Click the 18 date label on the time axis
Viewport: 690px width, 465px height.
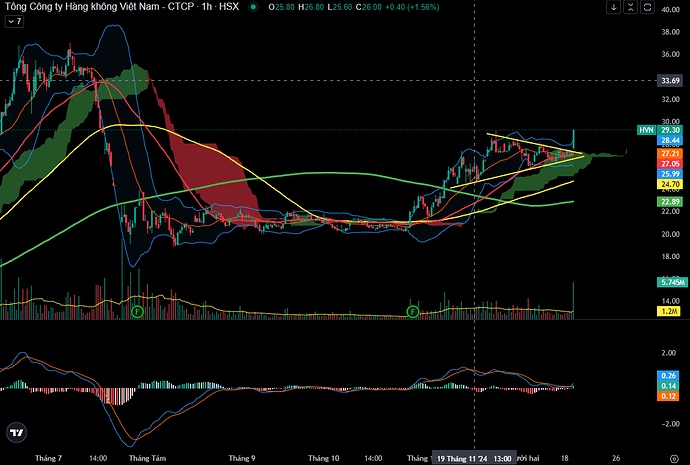[565, 458]
